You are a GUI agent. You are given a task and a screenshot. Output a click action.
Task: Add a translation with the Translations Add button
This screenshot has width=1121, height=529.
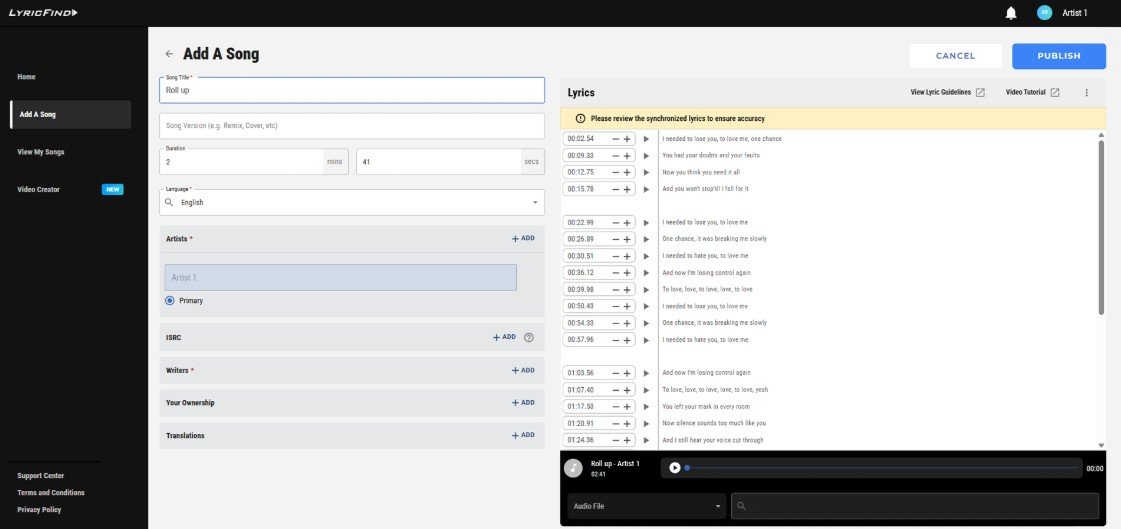523,435
